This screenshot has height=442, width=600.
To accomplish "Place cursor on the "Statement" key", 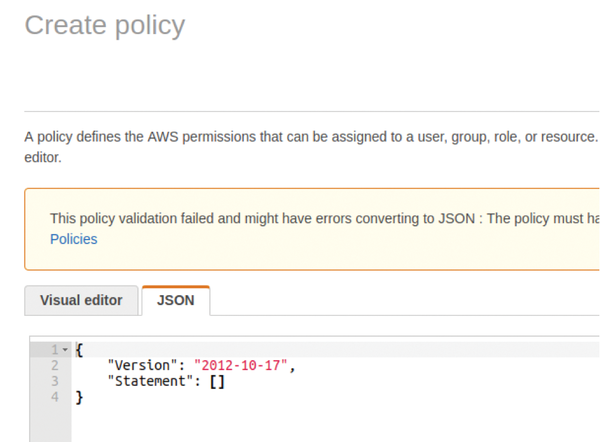I will [150, 381].
